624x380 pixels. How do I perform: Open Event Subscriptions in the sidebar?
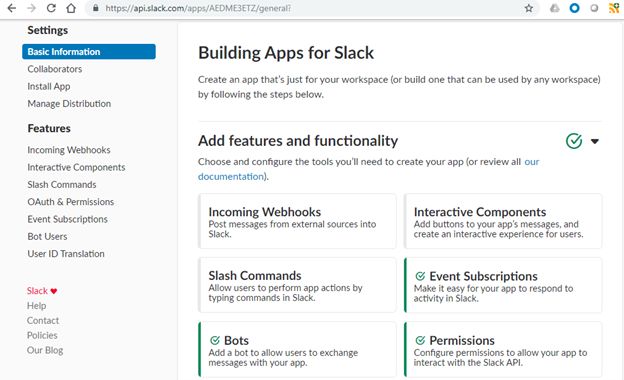coord(67,219)
